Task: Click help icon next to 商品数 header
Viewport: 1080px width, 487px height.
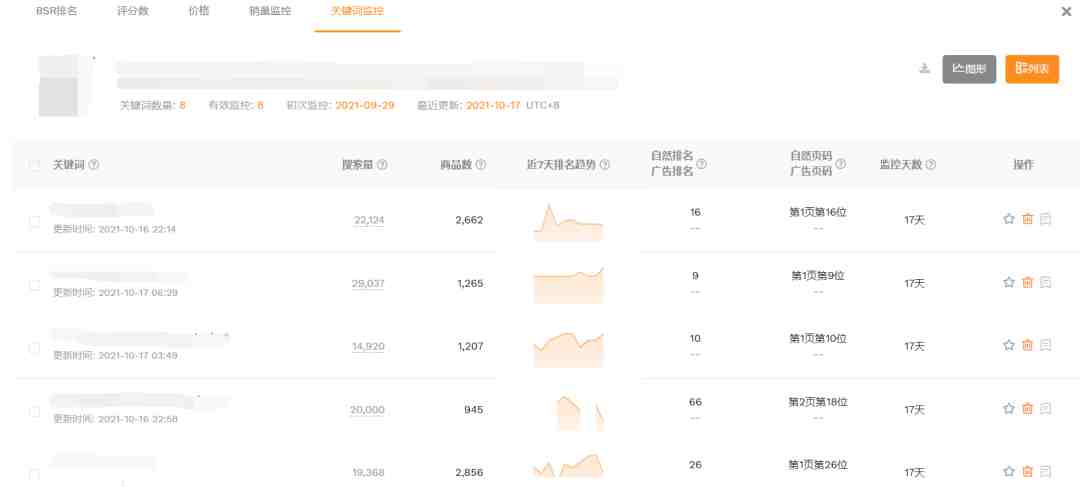Action: click(481, 165)
